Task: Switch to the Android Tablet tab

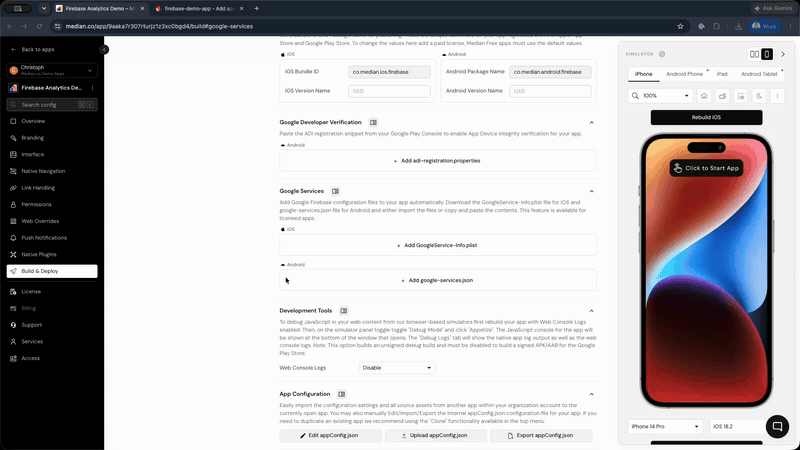Action: (759, 74)
